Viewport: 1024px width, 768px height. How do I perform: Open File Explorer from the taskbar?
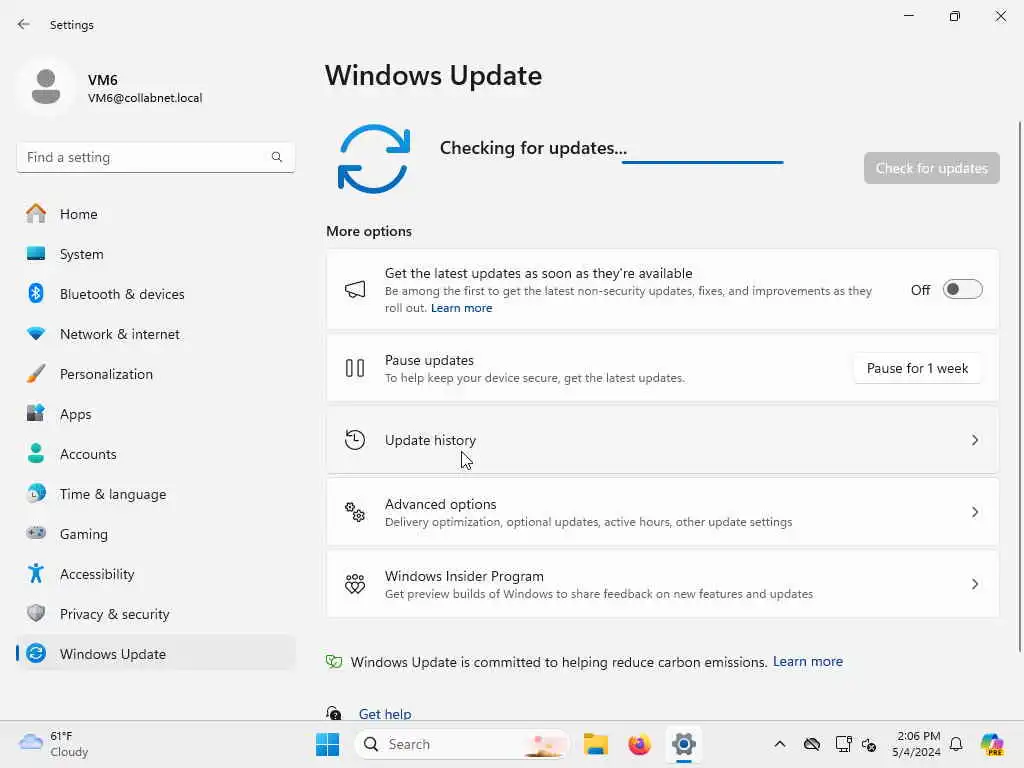596,744
